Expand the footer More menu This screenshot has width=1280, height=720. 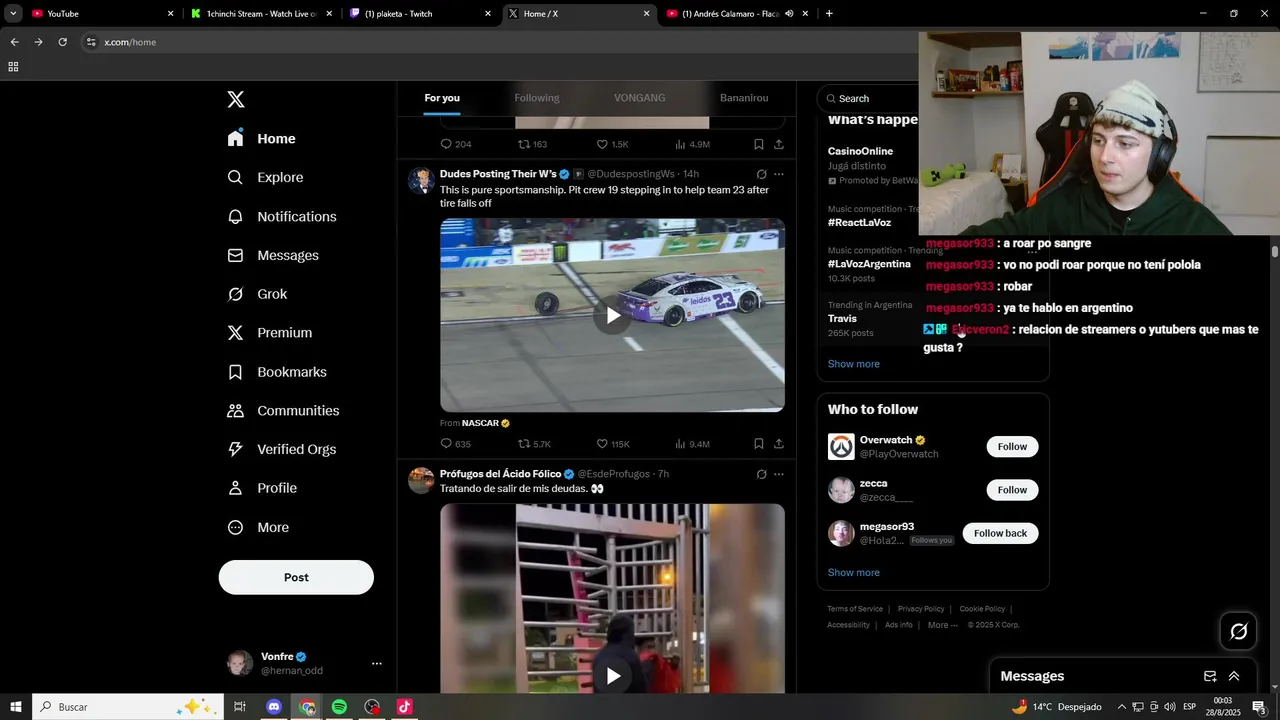click(x=943, y=625)
